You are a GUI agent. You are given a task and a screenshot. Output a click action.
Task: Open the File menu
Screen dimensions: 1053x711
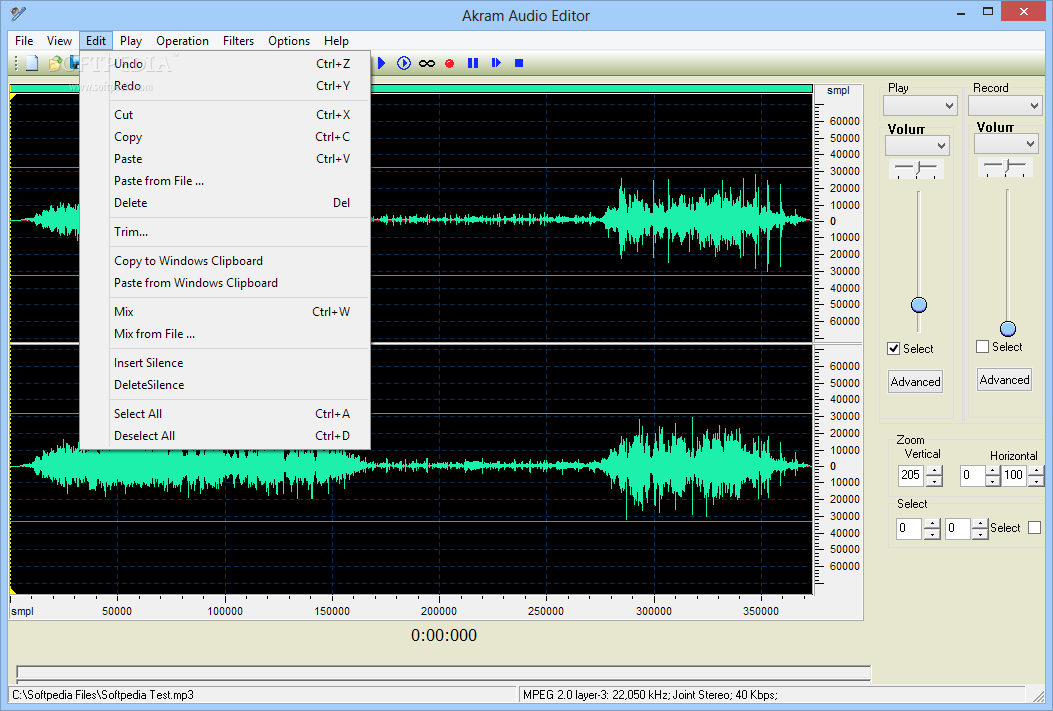24,41
